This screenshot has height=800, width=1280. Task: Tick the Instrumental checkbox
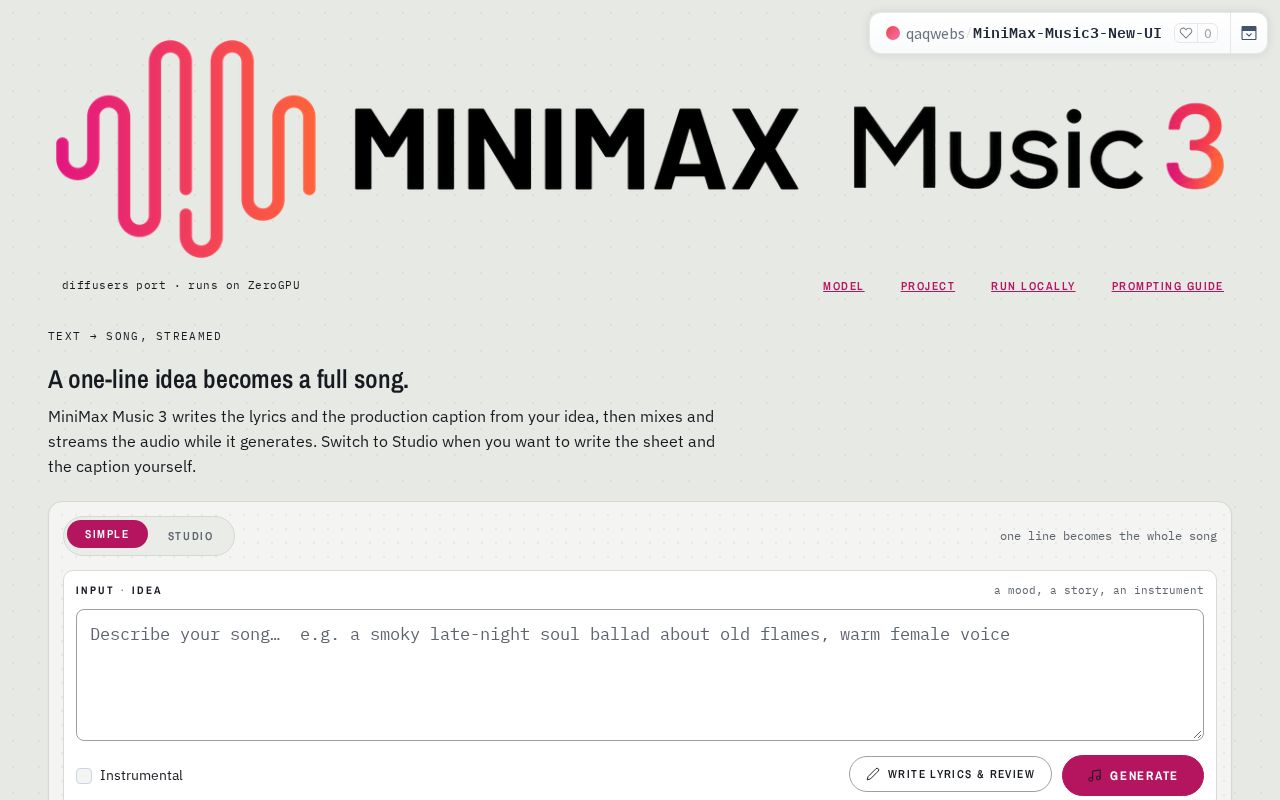pyautogui.click(x=84, y=776)
